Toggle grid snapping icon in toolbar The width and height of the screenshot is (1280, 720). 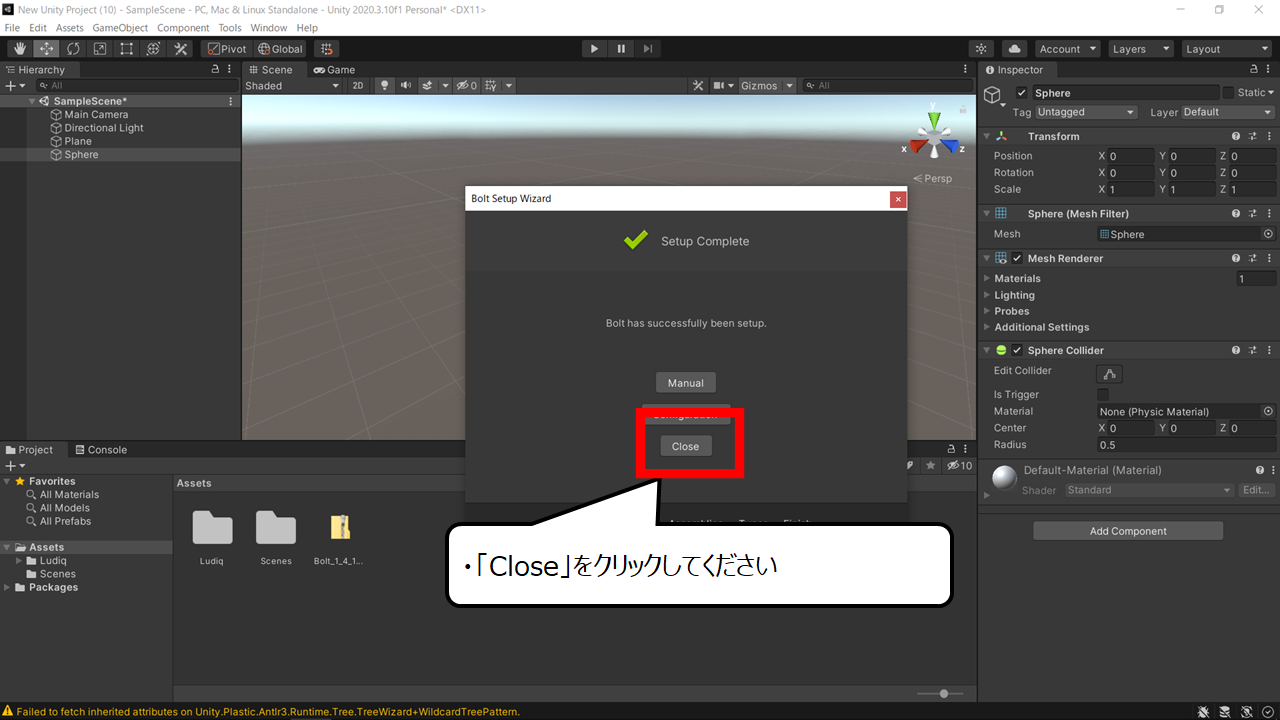click(327, 49)
